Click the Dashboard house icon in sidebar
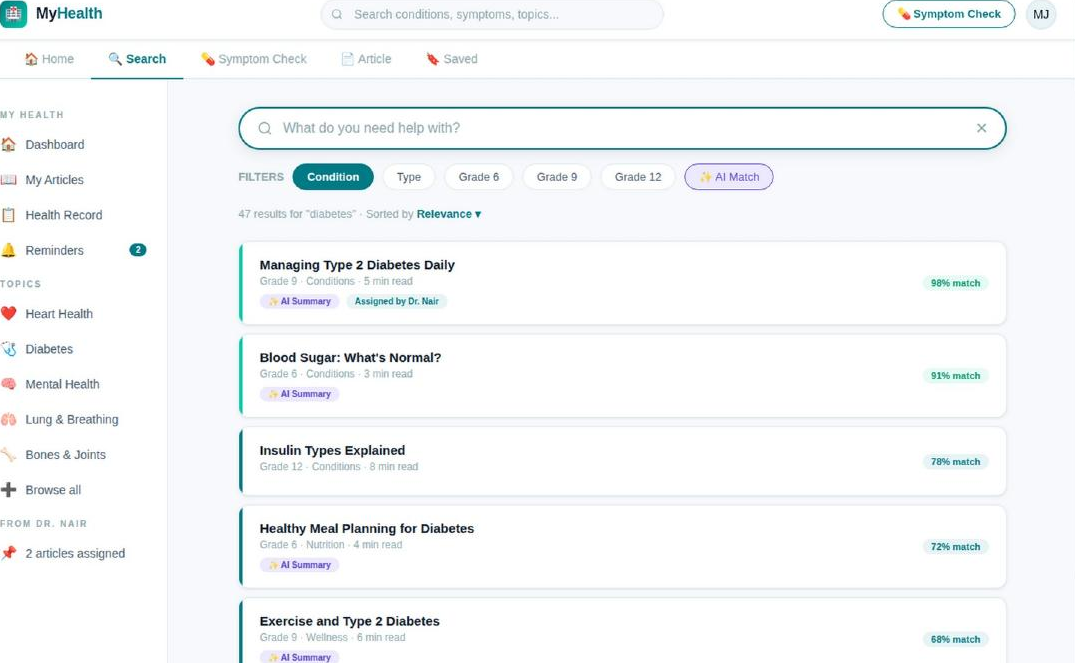Screen dimensions: 1075x663 point(8,145)
